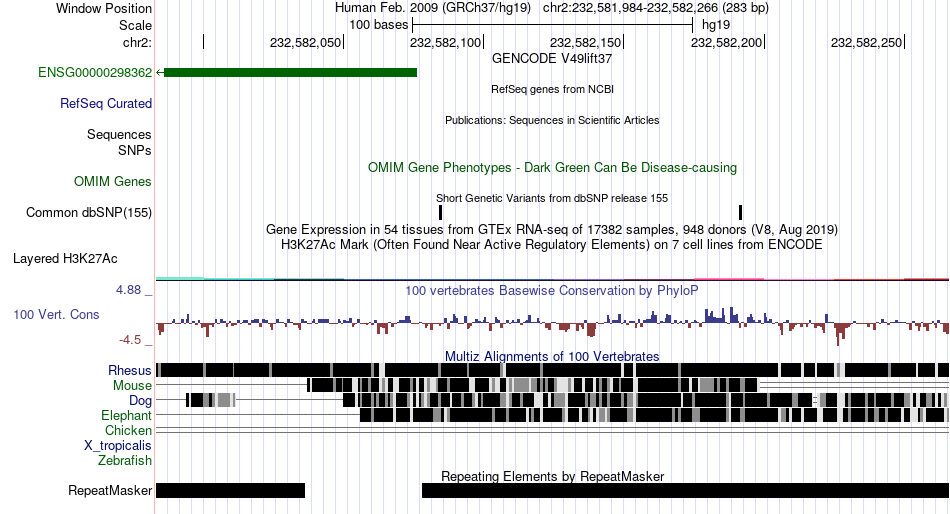Click the H3K27Ac Mark ENCODE track title

point(552,245)
